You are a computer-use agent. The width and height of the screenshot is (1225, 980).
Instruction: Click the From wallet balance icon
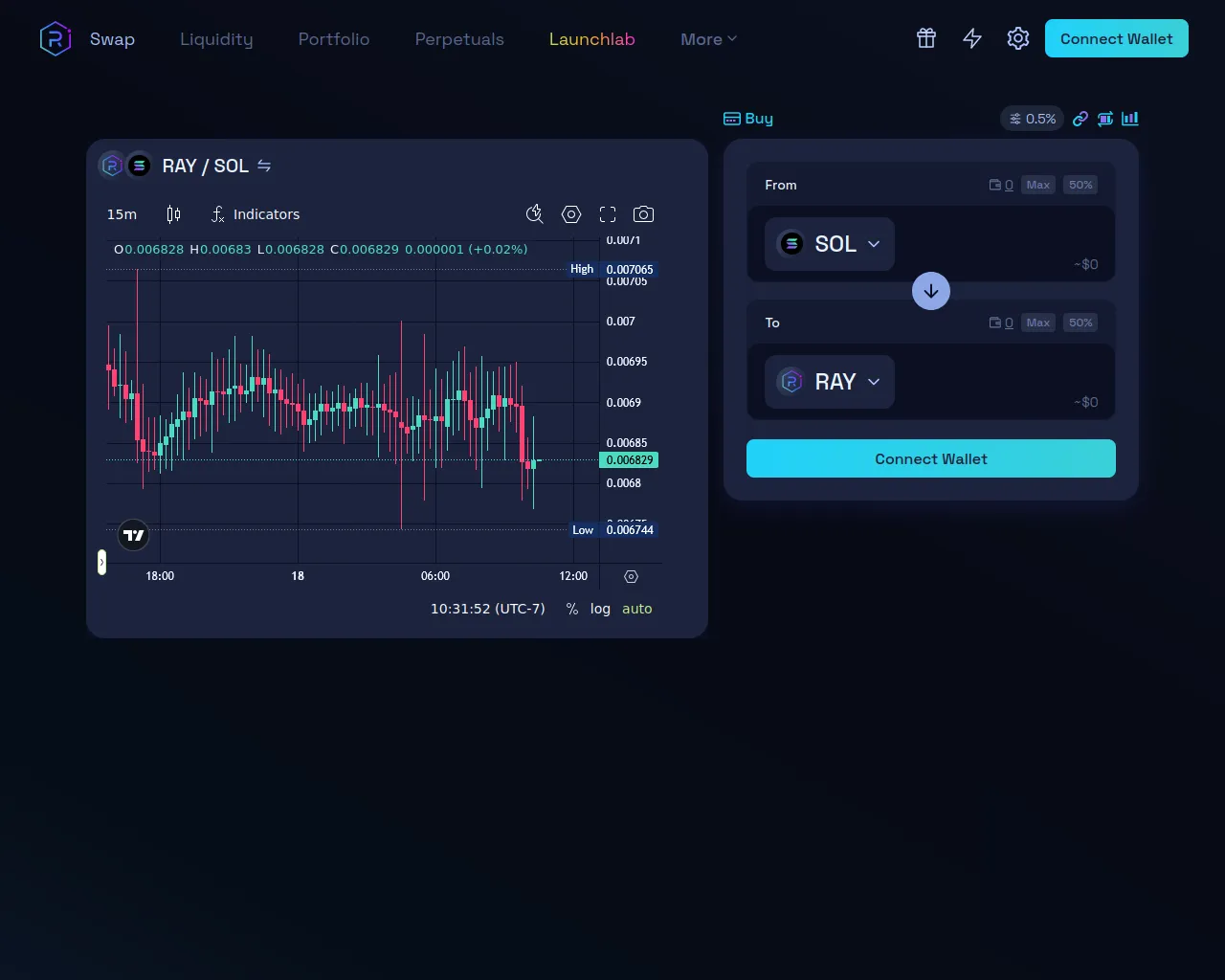tap(995, 185)
